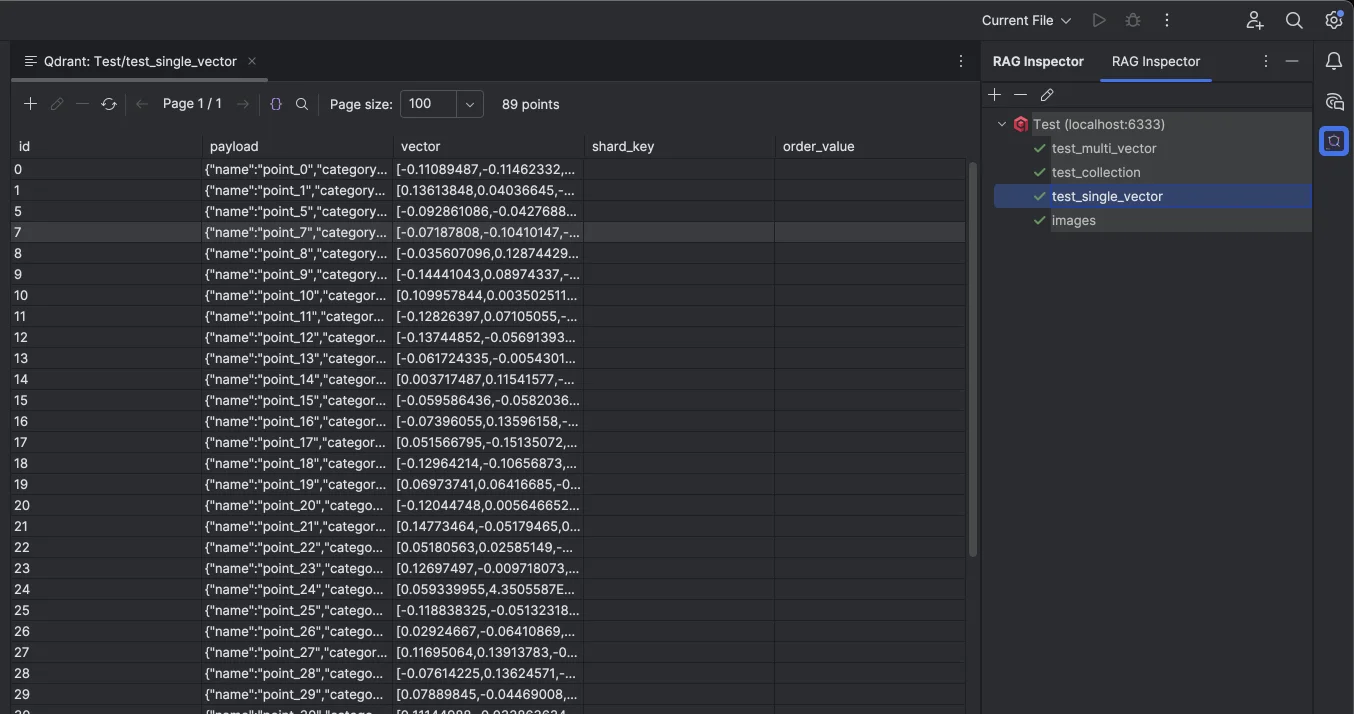Sort by payload column header
The image size is (1354, 714).
pos(297,146)
